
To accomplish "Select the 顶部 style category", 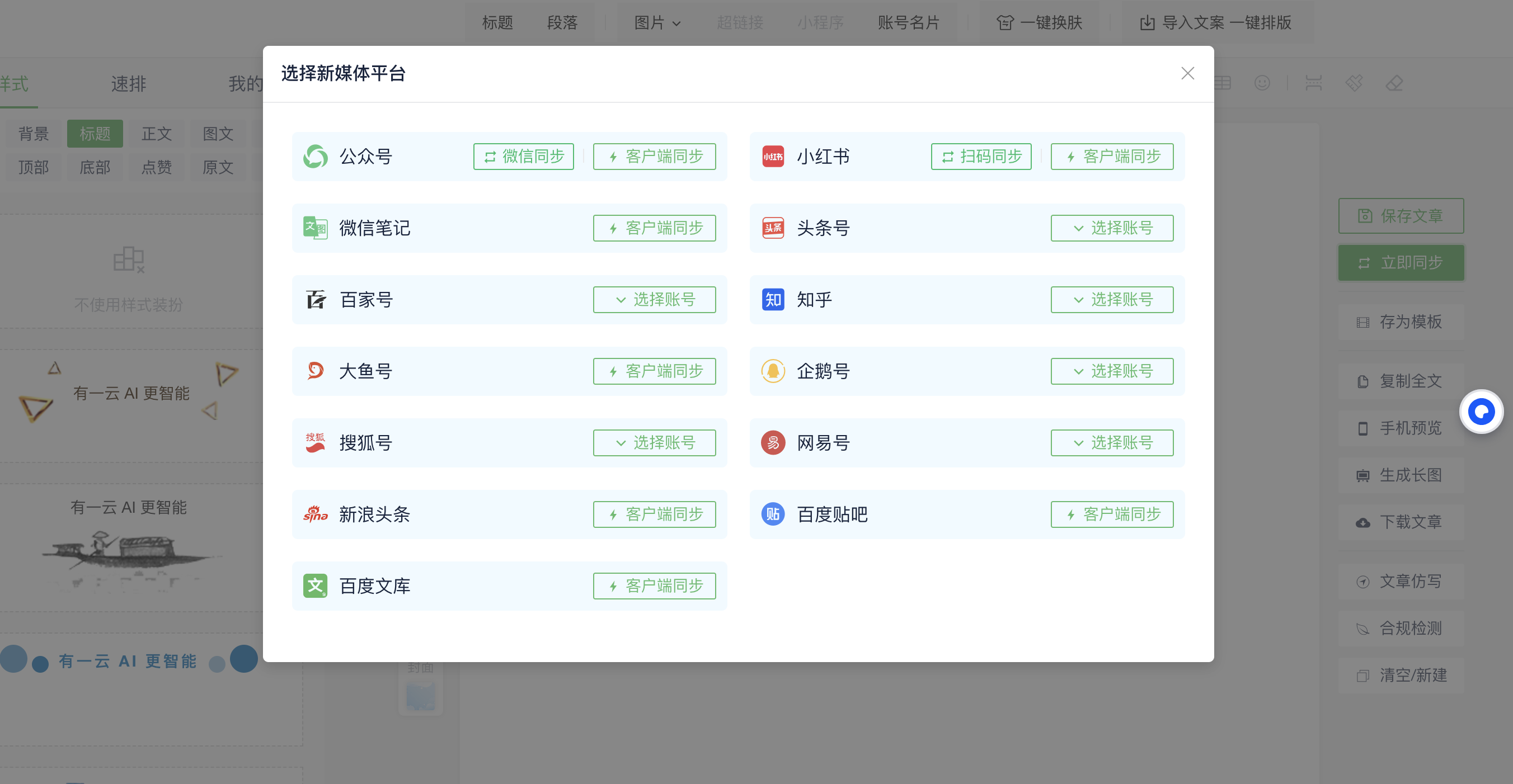I will pyautogui.click(x=34, y=167).
